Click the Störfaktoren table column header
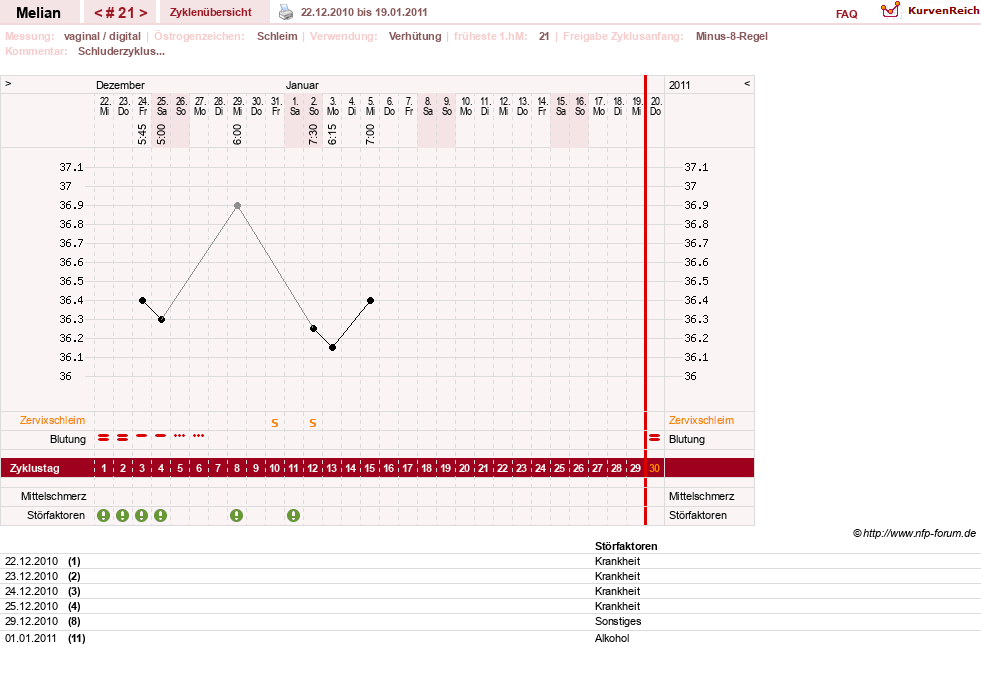This screenshot has width=981, height=685. pos(626,546)
